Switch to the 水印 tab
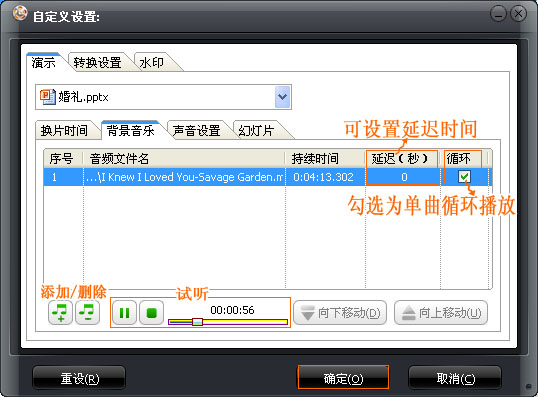The height and width of the screenshot is (397, 538). click(152, 62)
